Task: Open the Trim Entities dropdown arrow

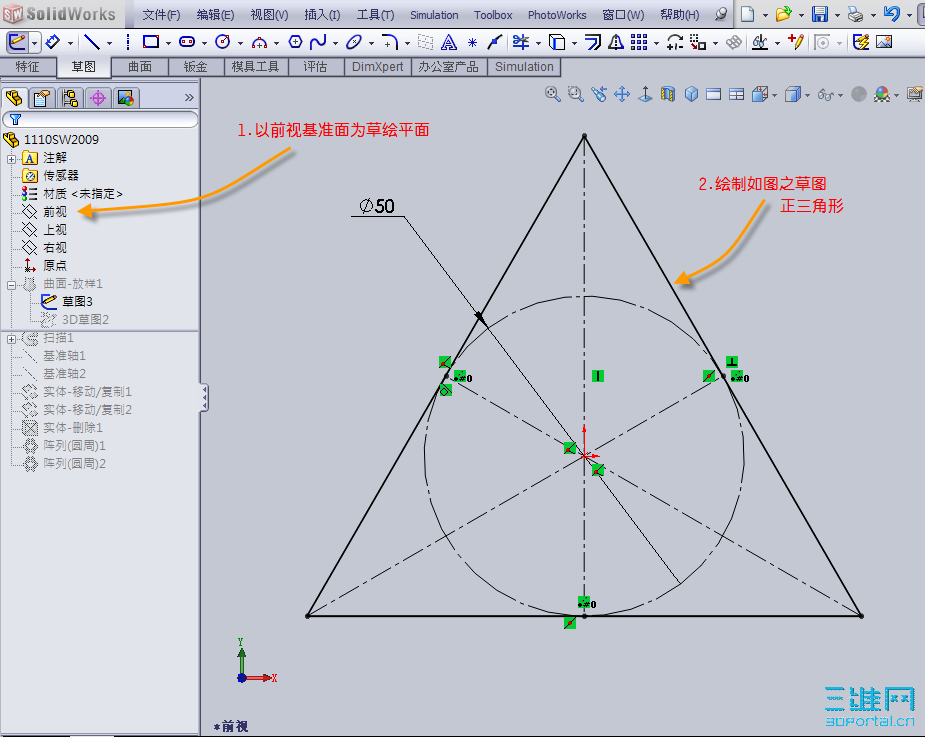Action: click(x=538, y=43)
